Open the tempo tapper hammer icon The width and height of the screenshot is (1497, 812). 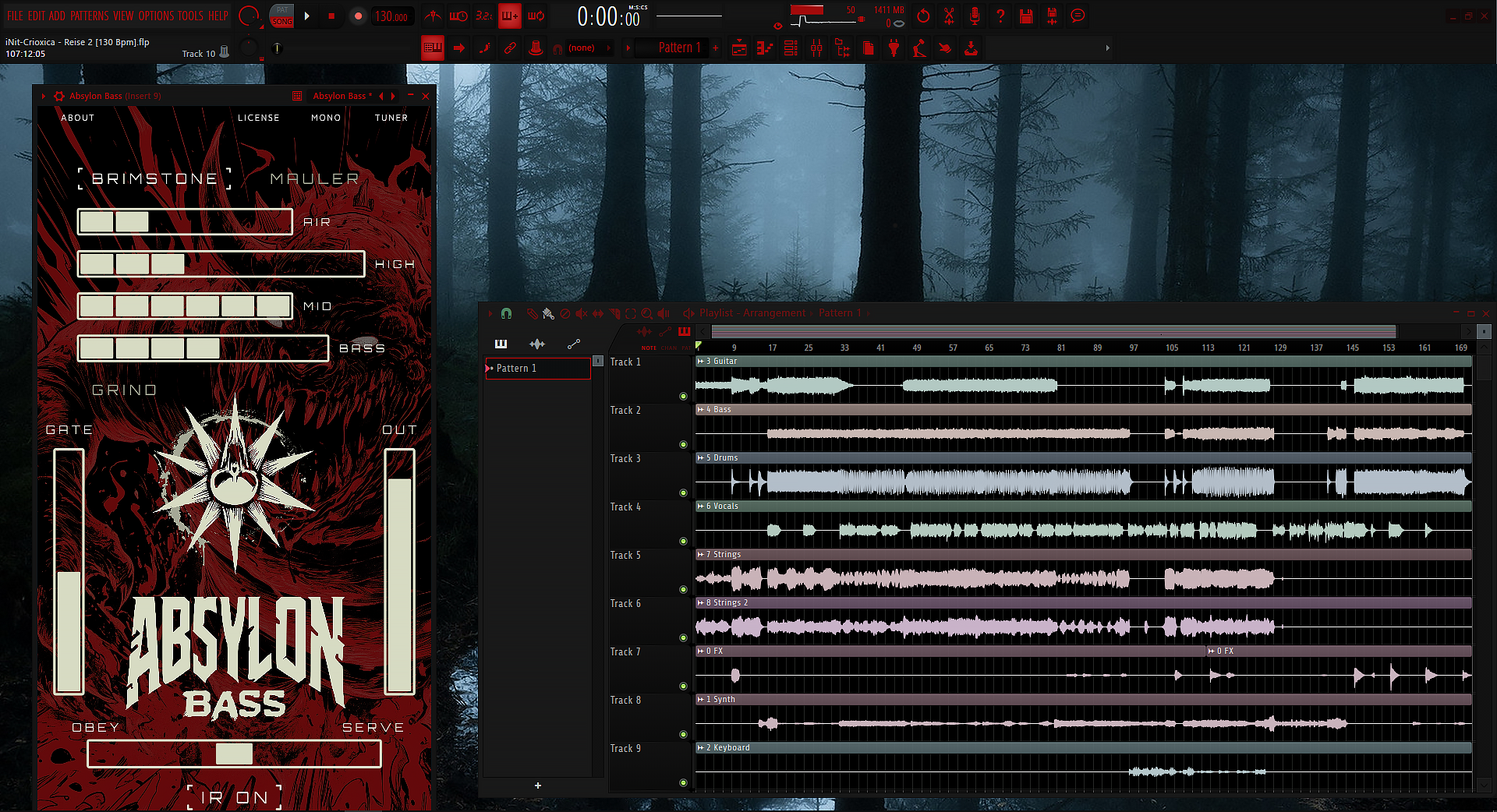pos(920,48)
